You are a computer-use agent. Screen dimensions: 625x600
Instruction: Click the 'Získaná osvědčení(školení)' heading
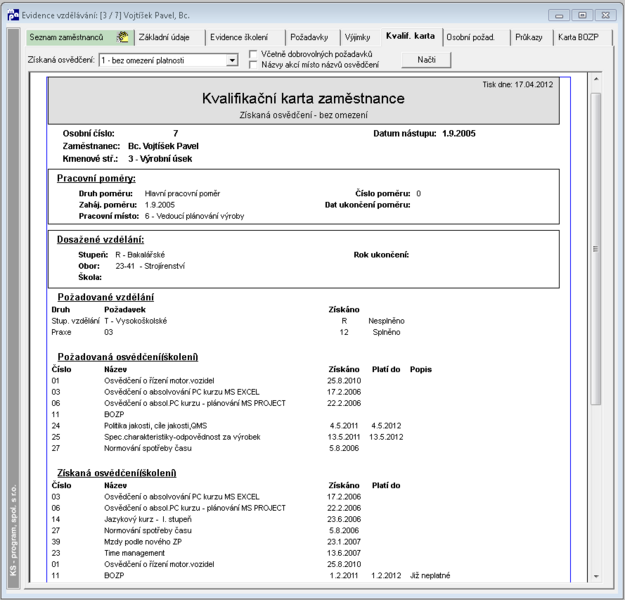(x=117, y=473)
